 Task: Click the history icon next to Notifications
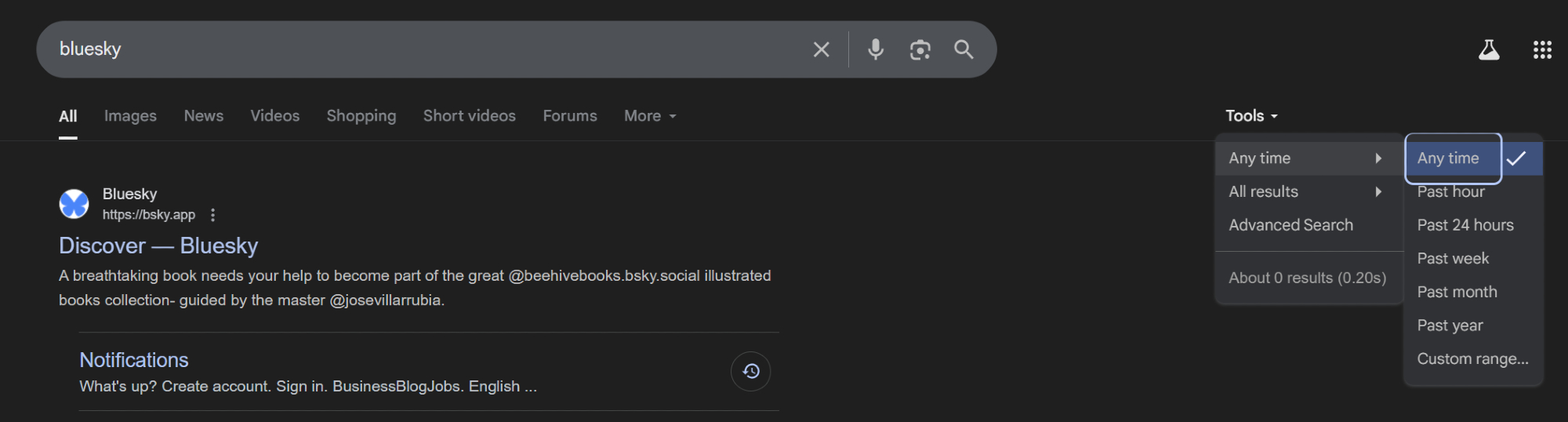[750, 371]
